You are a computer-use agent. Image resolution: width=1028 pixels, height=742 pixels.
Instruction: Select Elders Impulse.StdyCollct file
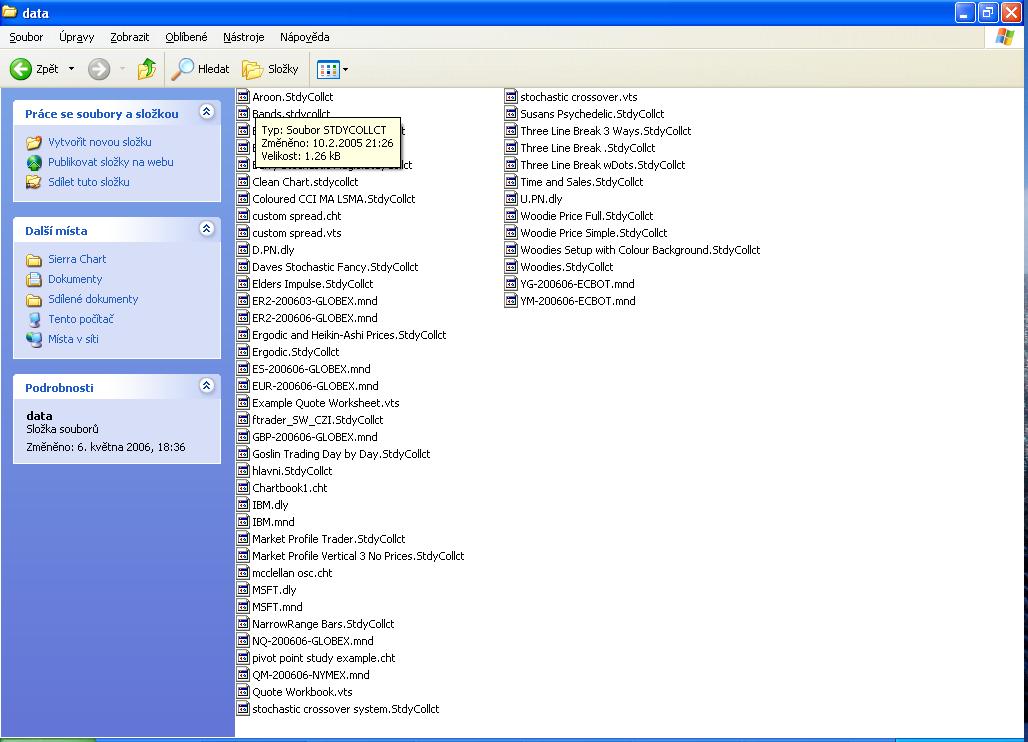click(x=313, y=284)
